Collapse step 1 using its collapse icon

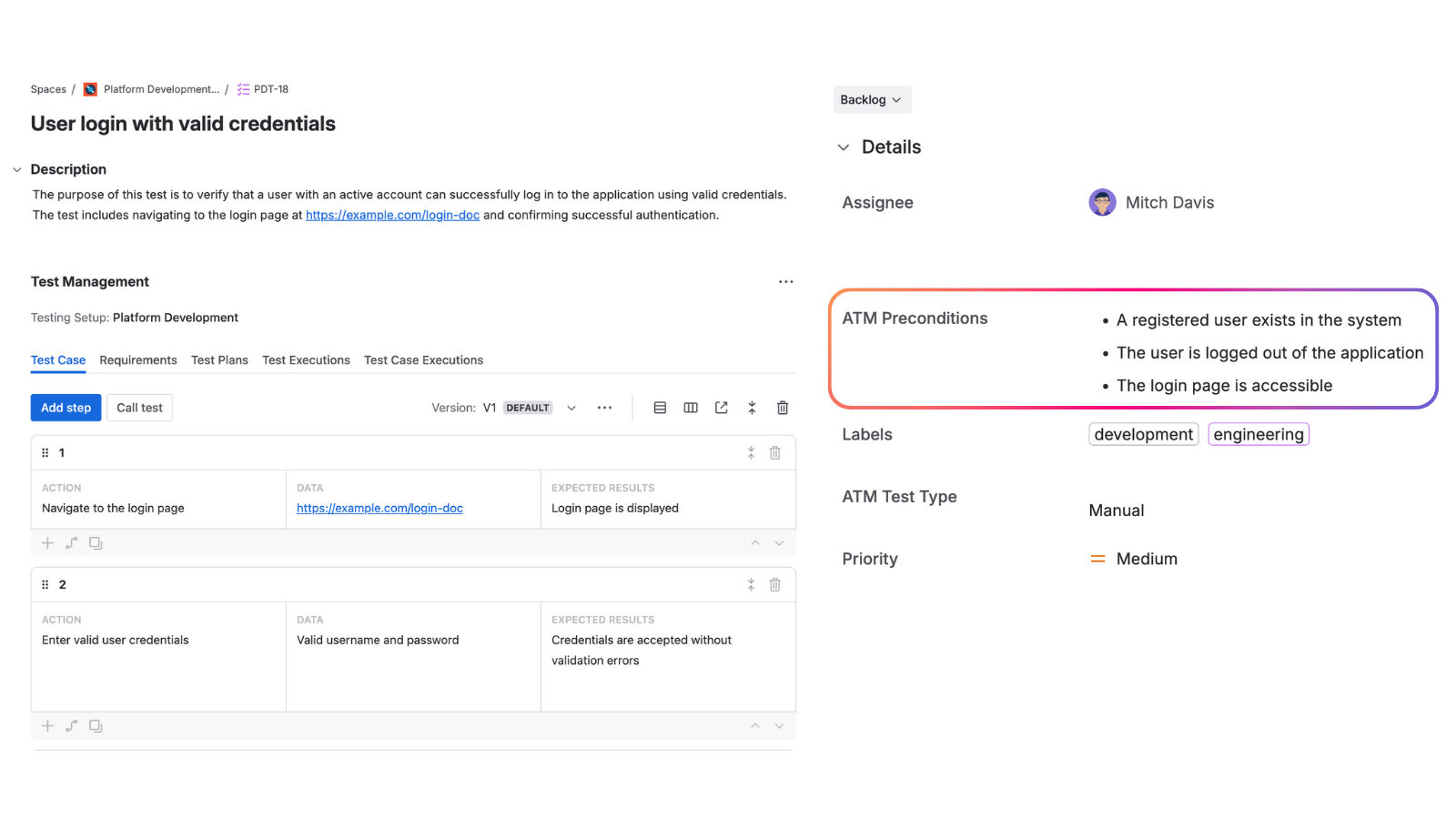(x=751, y=452)
